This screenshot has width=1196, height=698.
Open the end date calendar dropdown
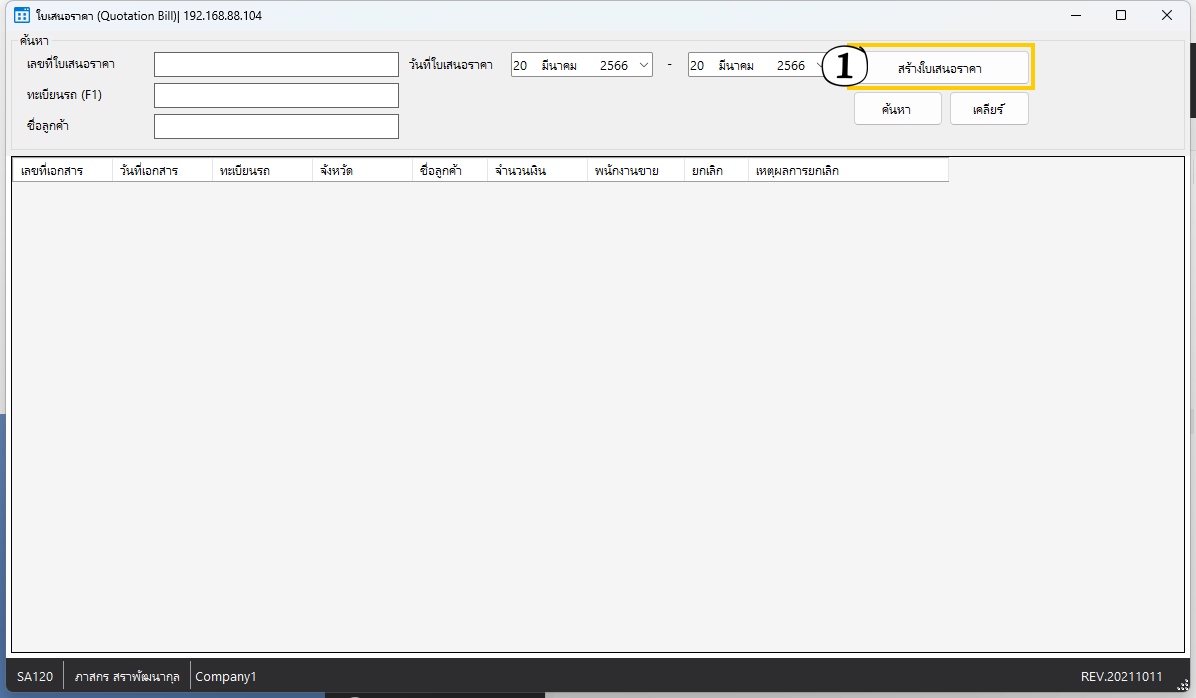(x=820, y=66)
